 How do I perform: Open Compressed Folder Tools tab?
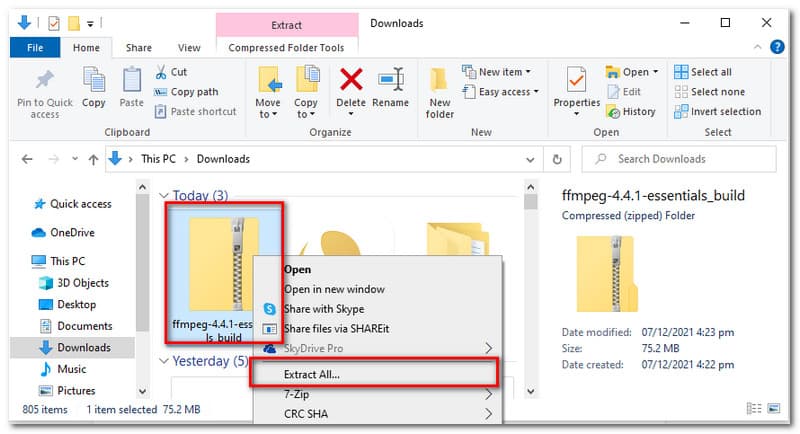286,47
